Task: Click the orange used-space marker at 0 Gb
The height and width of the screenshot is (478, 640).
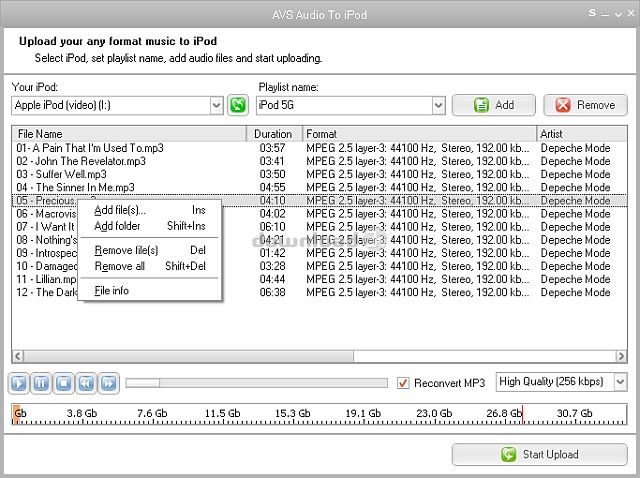Action: coord(16,414)
